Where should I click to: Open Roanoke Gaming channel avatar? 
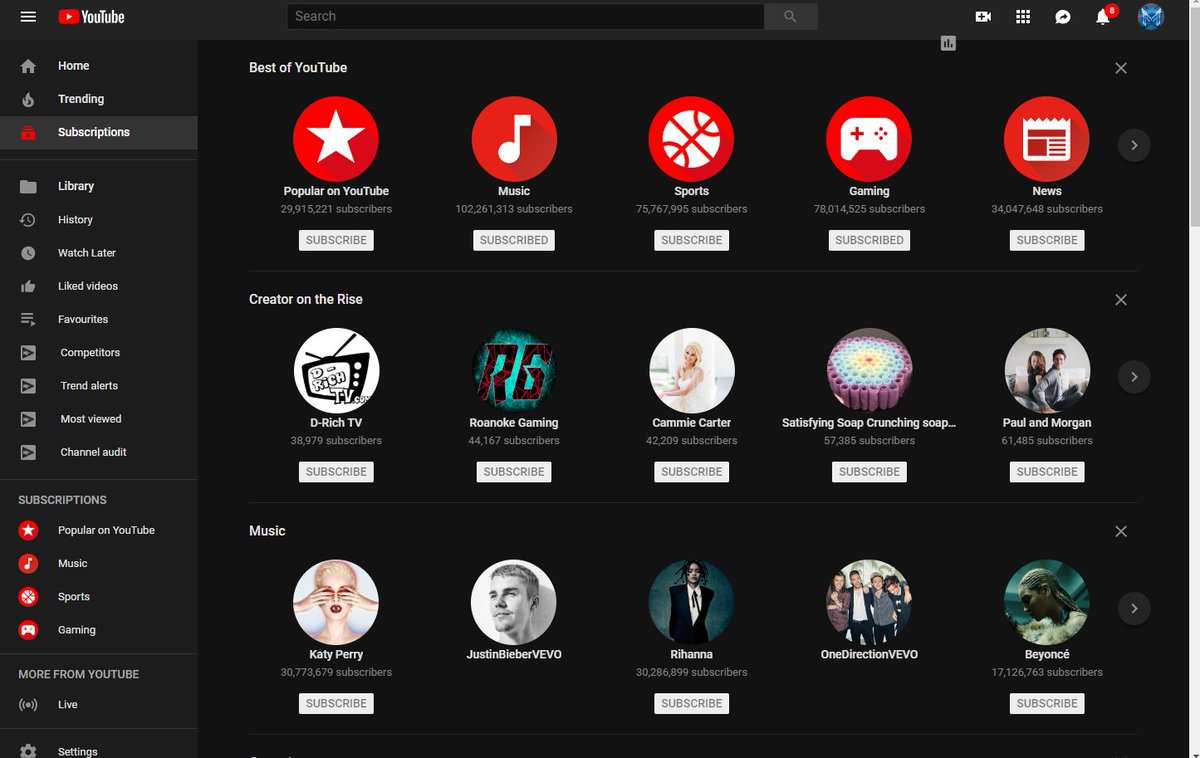[x=514, y=371]
